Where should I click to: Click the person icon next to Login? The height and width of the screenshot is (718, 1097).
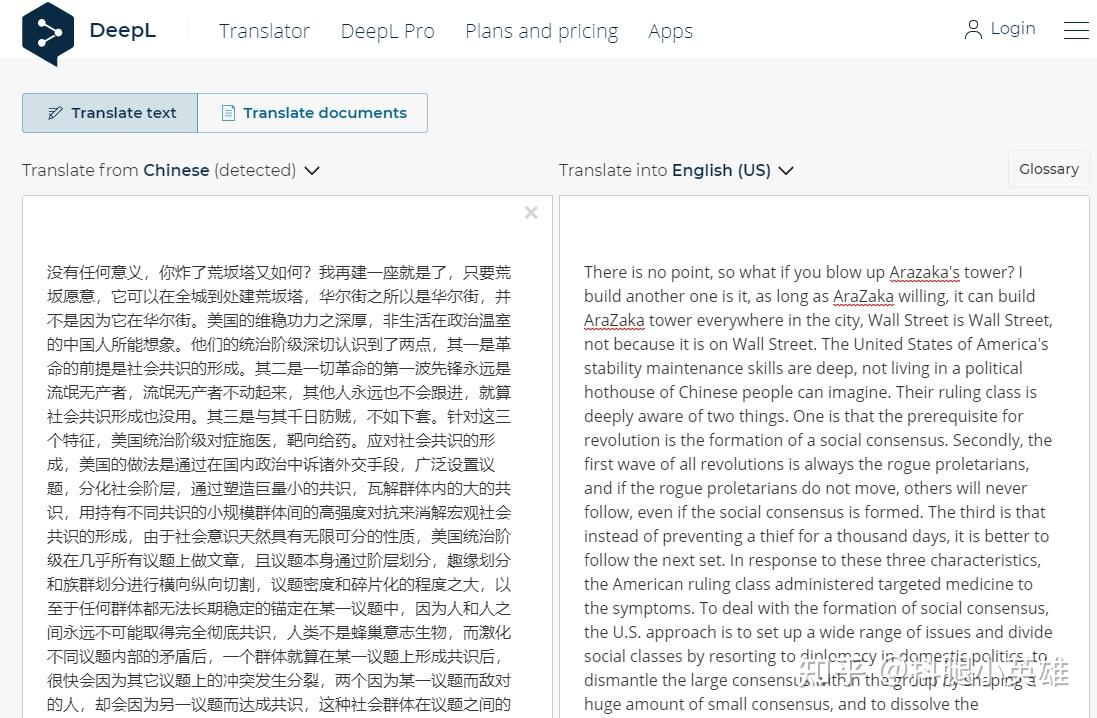(x=973, y=29)
